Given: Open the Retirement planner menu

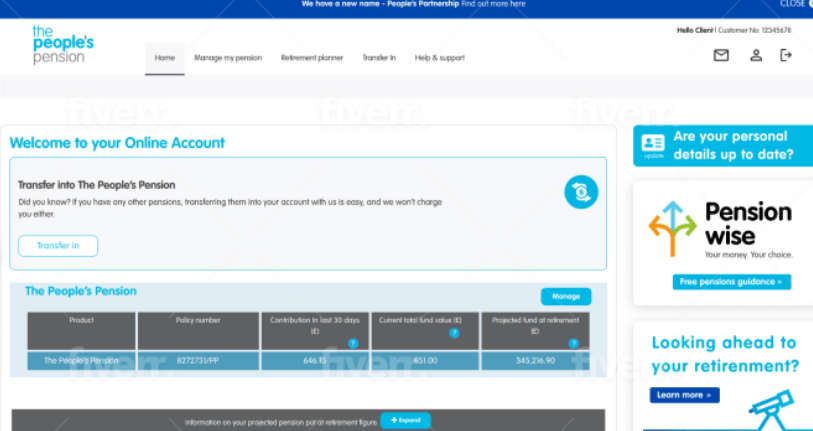Looking at the screenshot, I should 312,58.
